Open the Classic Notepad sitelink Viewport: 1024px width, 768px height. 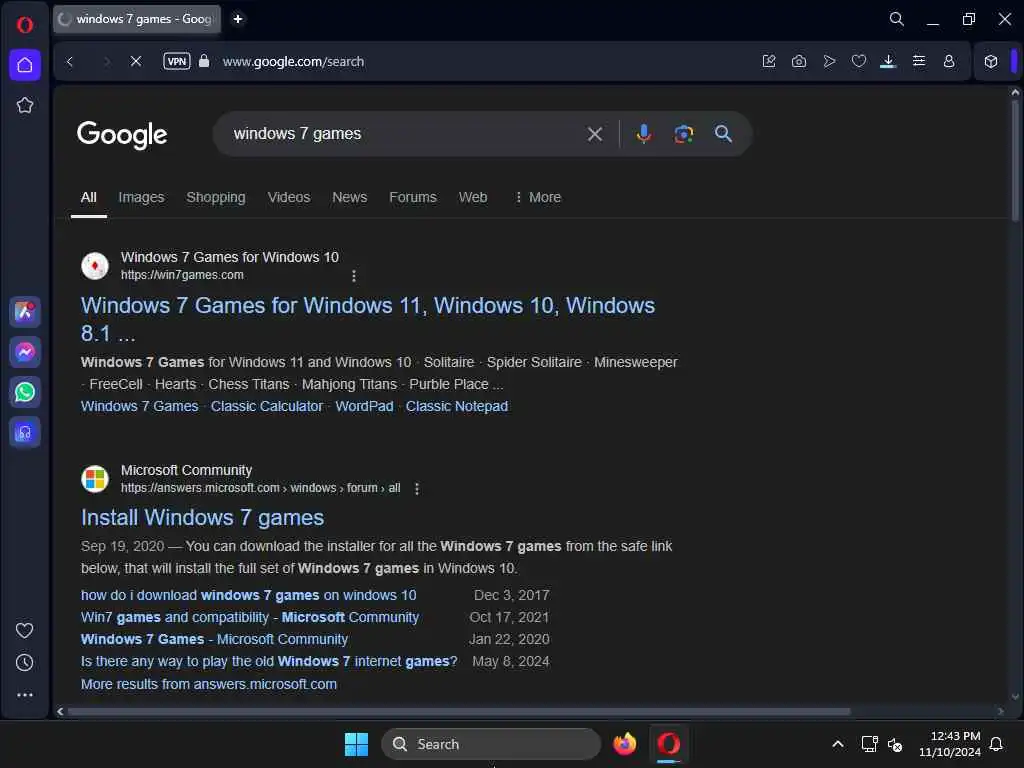(x=456, y=406)
